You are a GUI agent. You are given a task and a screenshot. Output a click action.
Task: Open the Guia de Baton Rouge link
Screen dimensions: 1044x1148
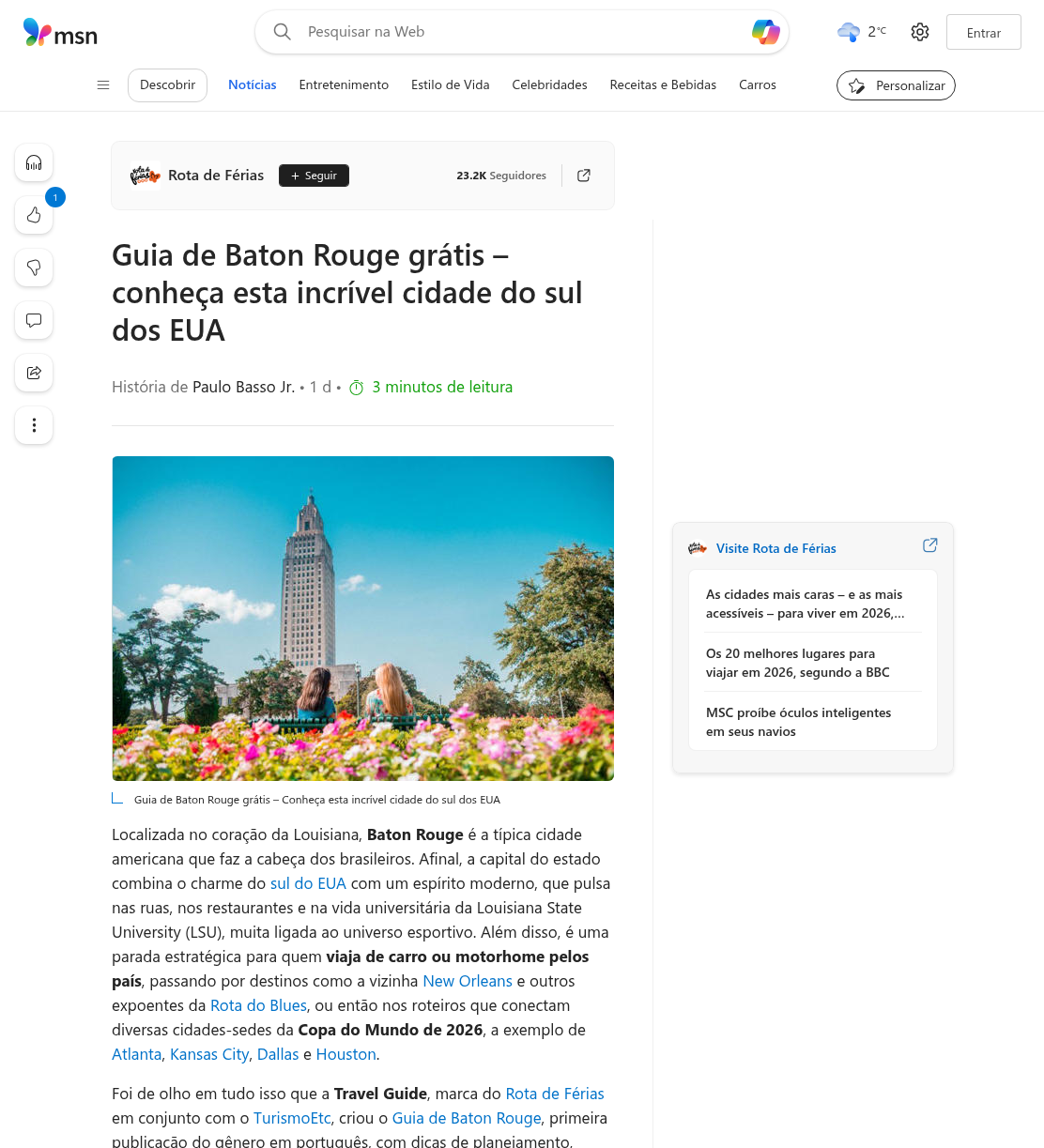point(467,1118)
